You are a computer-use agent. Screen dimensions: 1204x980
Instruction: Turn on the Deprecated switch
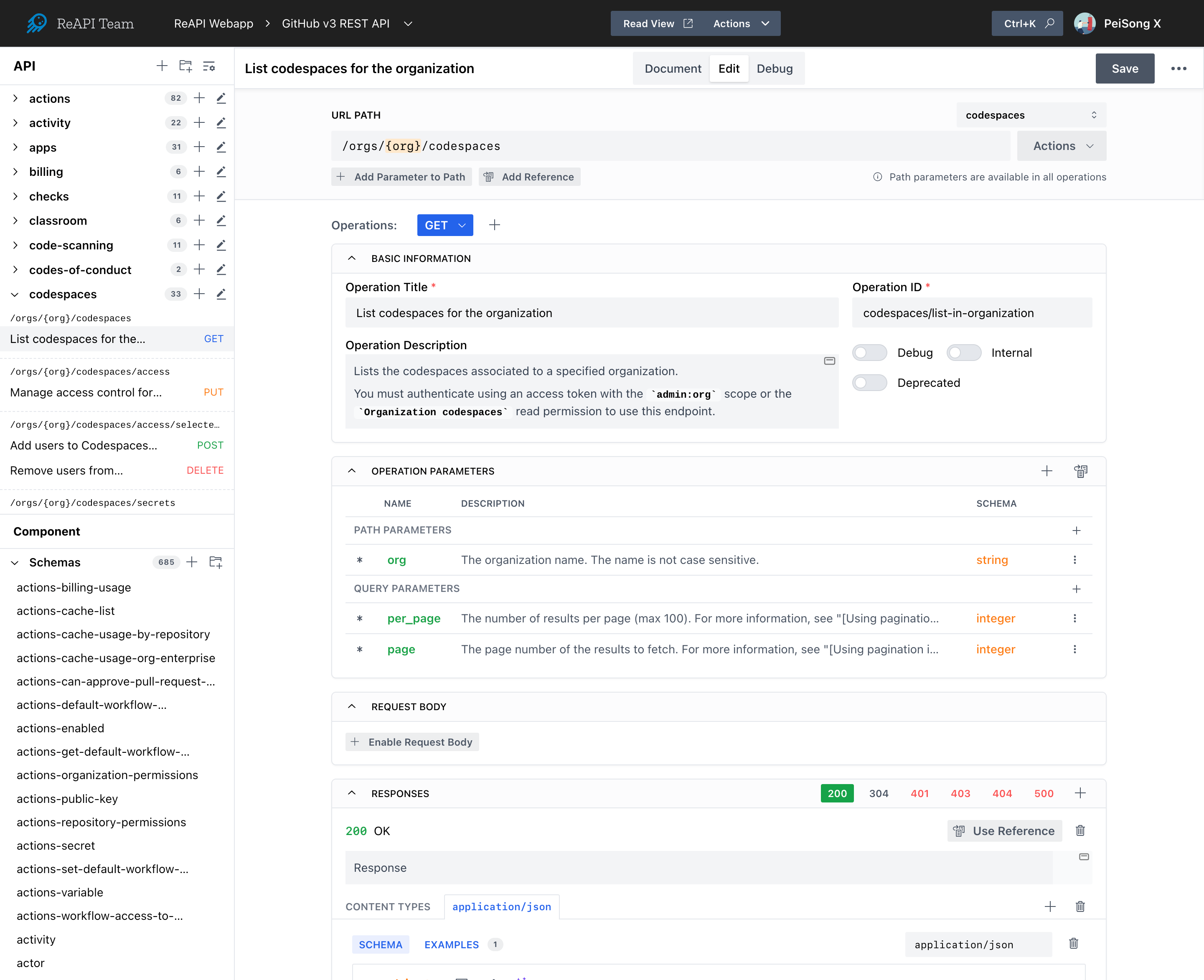869,383
